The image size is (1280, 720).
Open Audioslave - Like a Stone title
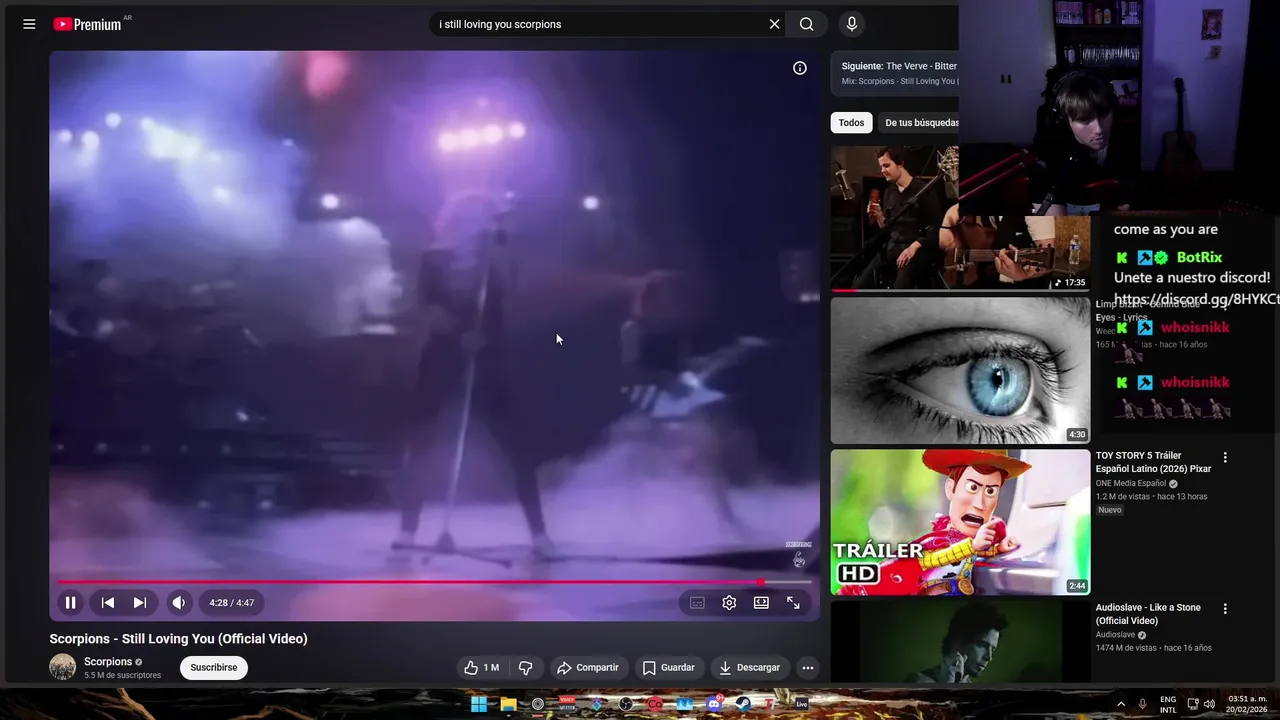(1148, 614)
